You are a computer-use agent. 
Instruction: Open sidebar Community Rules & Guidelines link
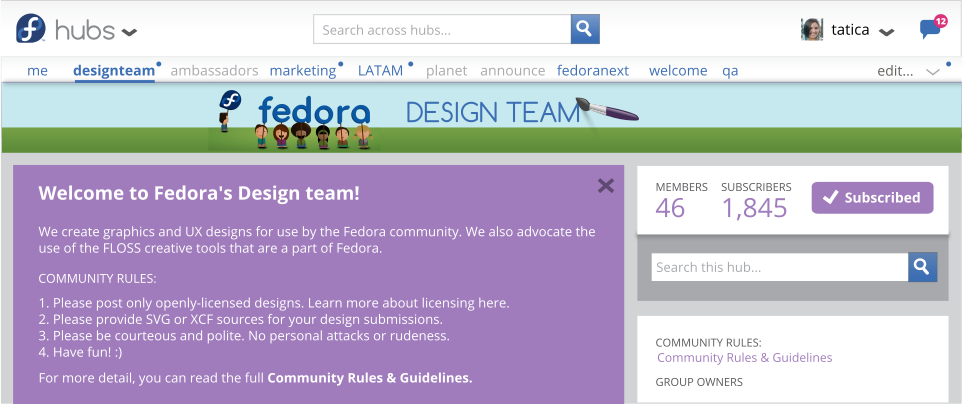click(745, 358)
